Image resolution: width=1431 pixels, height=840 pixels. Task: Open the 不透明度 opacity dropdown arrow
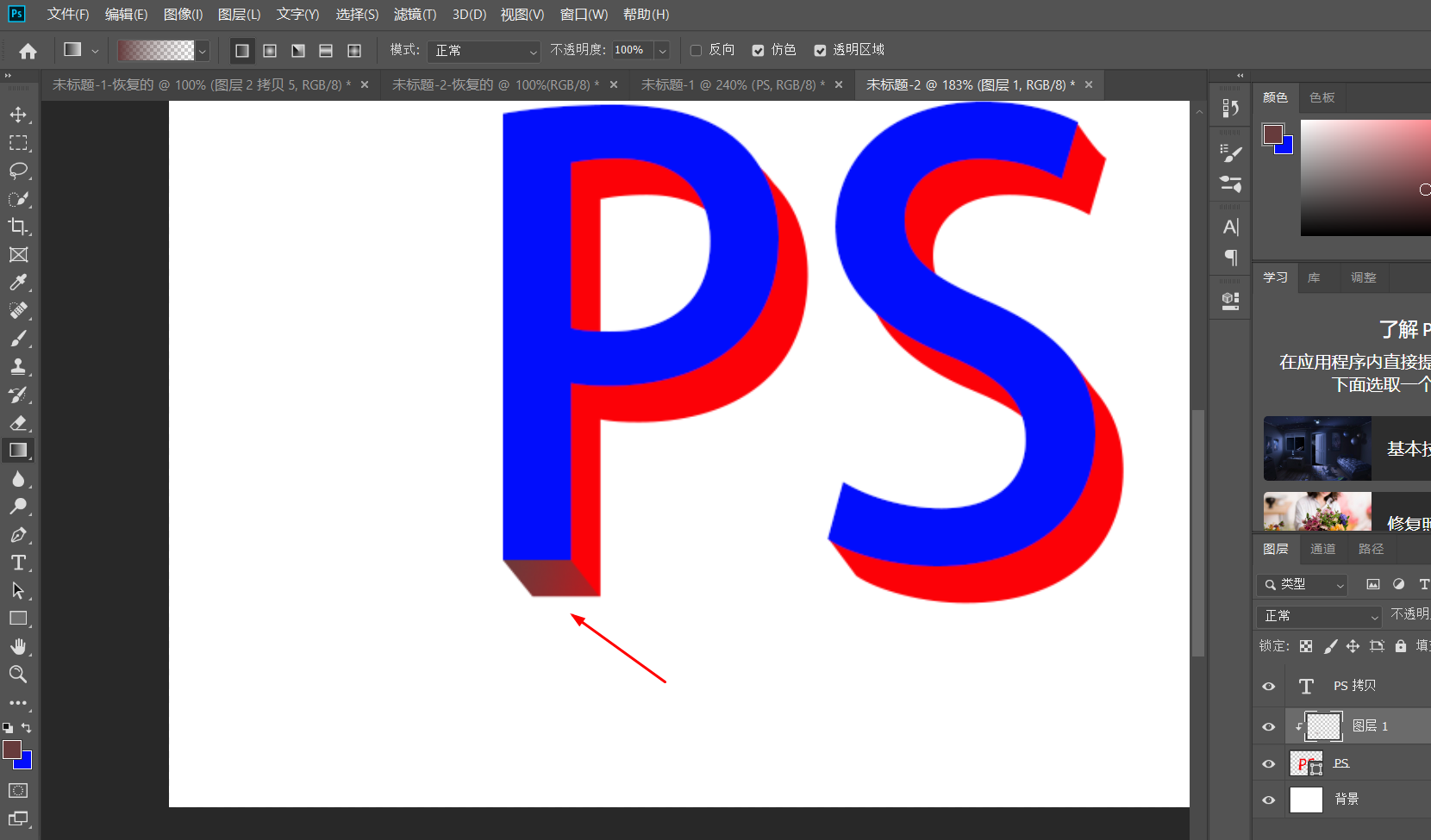[x=663, y=51]
